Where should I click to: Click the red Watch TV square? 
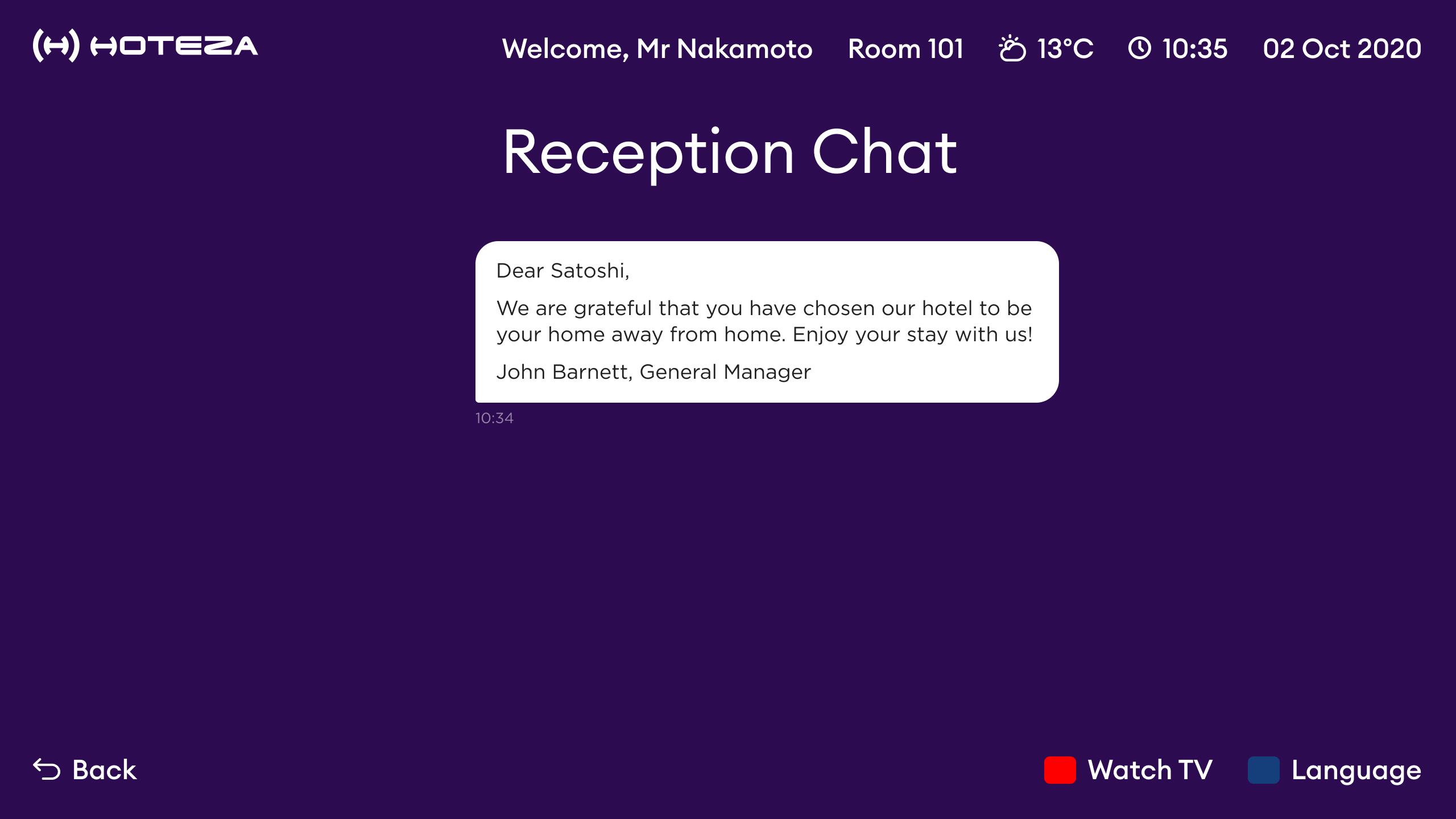[x=1060, y=770]
